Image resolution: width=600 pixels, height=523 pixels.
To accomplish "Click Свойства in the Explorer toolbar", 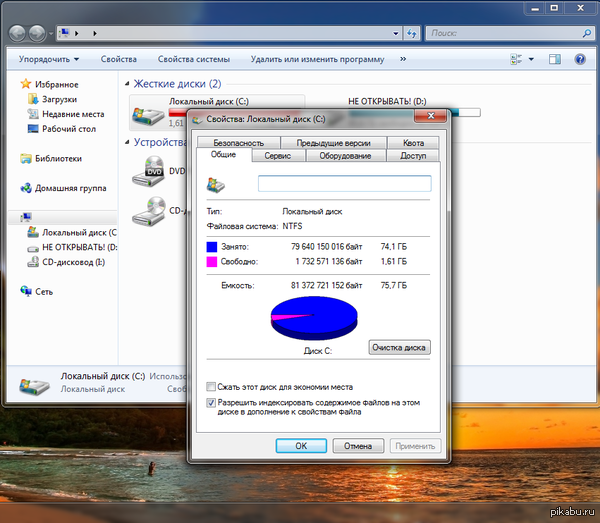I will pos(119,59).
